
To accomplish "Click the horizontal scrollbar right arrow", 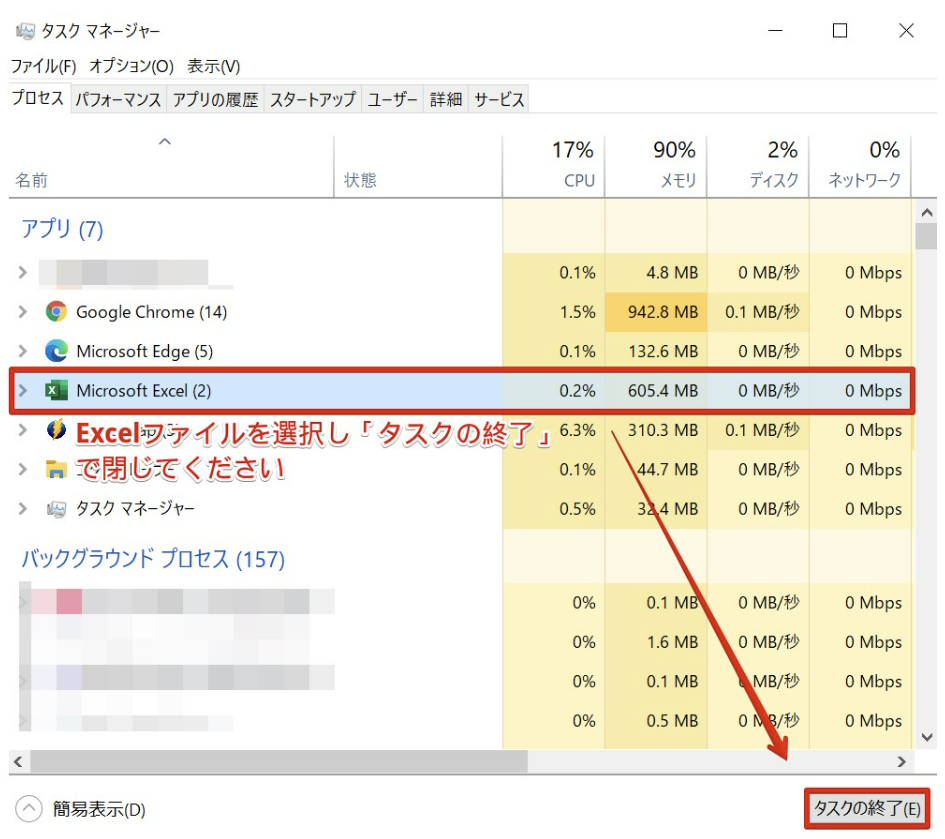I will click(x=902, y=761).
